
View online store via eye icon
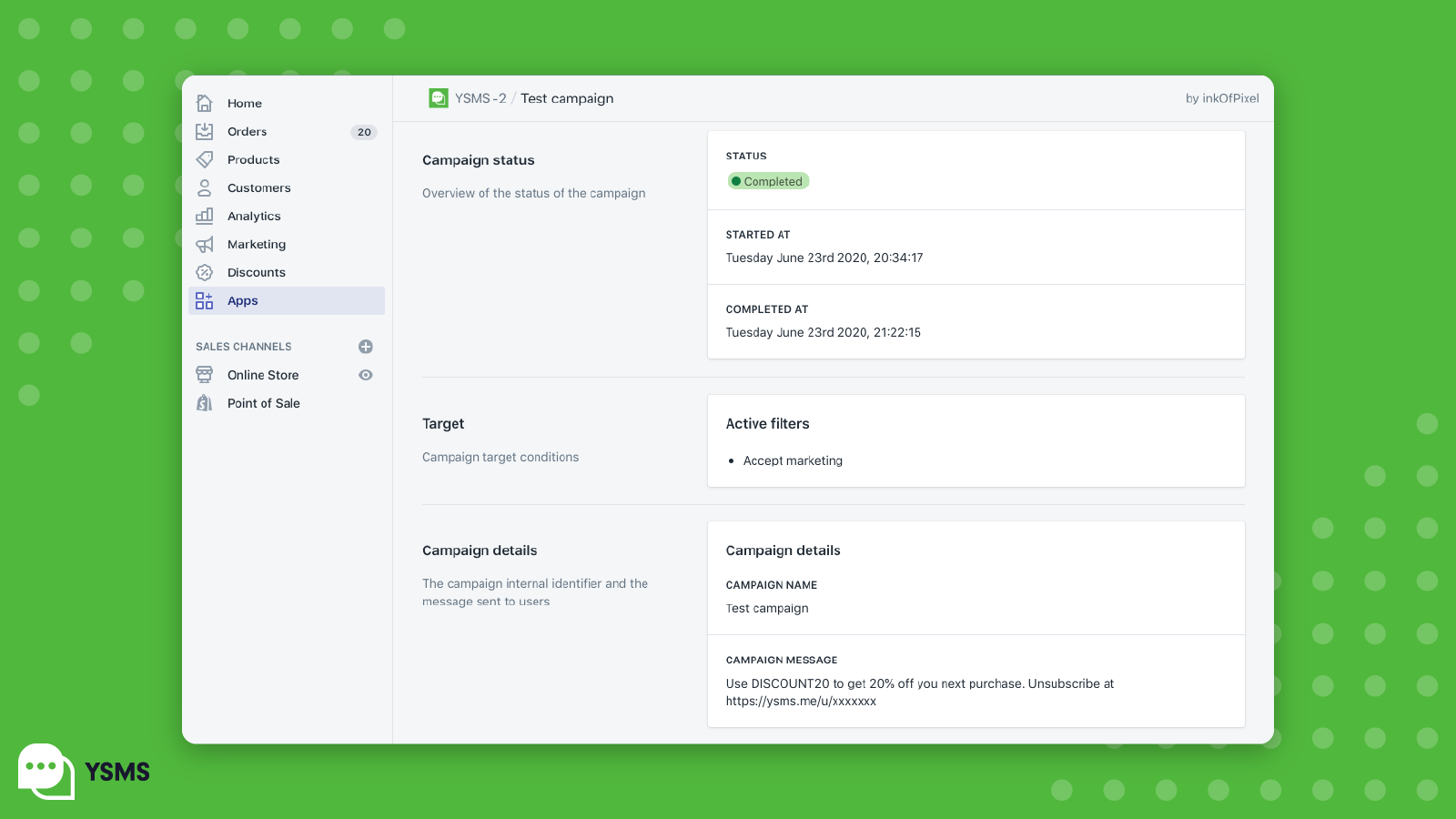pos(366,375)
